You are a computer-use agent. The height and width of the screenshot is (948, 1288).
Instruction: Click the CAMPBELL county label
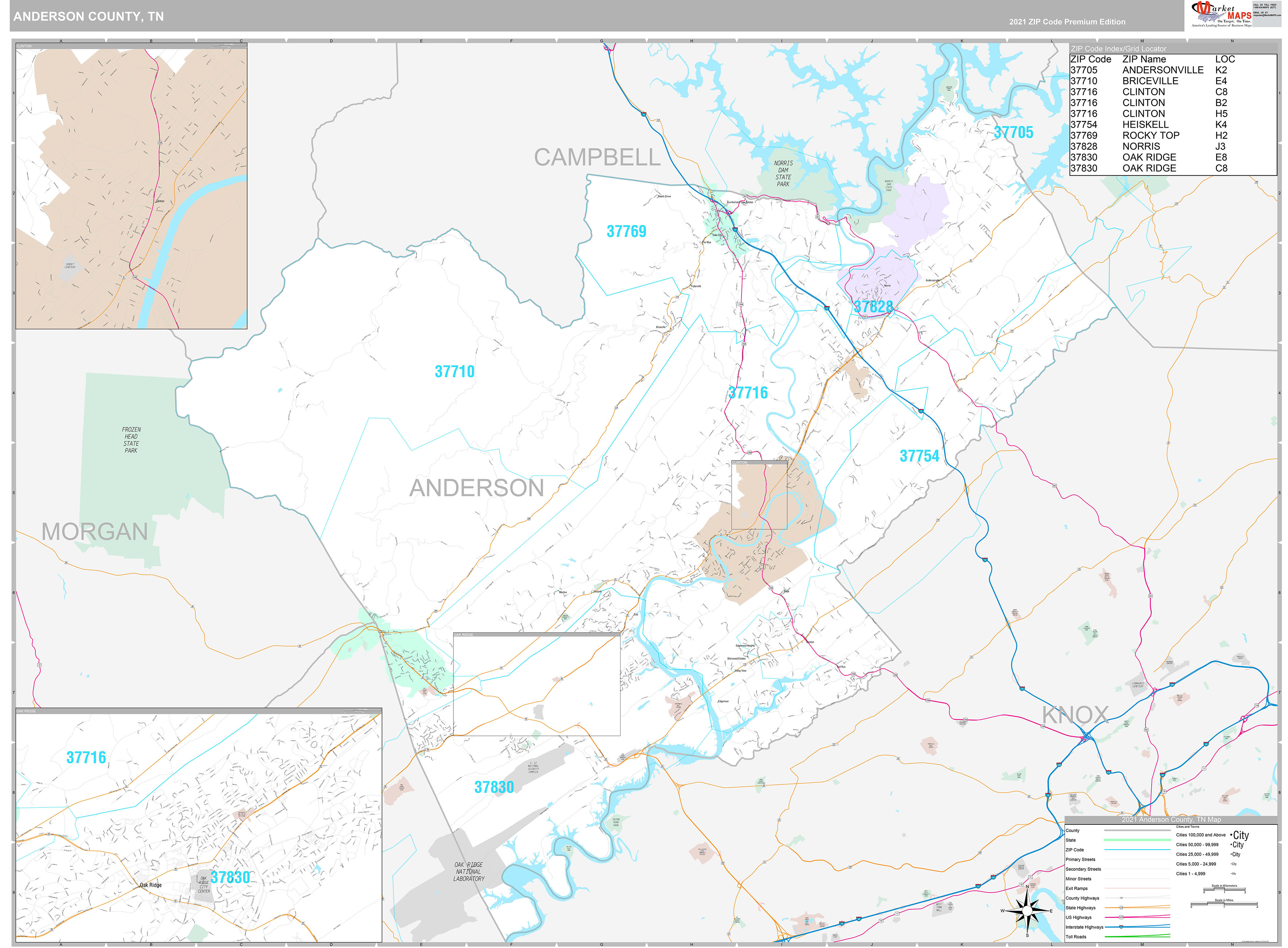597,157
